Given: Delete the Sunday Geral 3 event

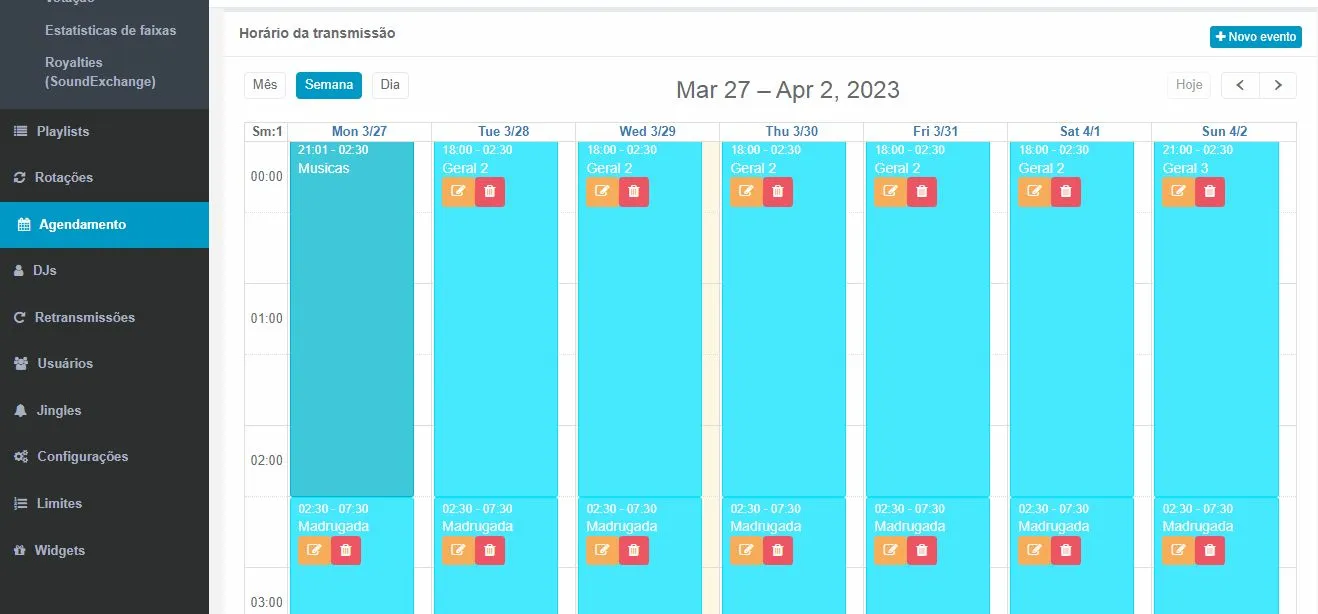Looking at the screenshot, I should coord(1210,192).
